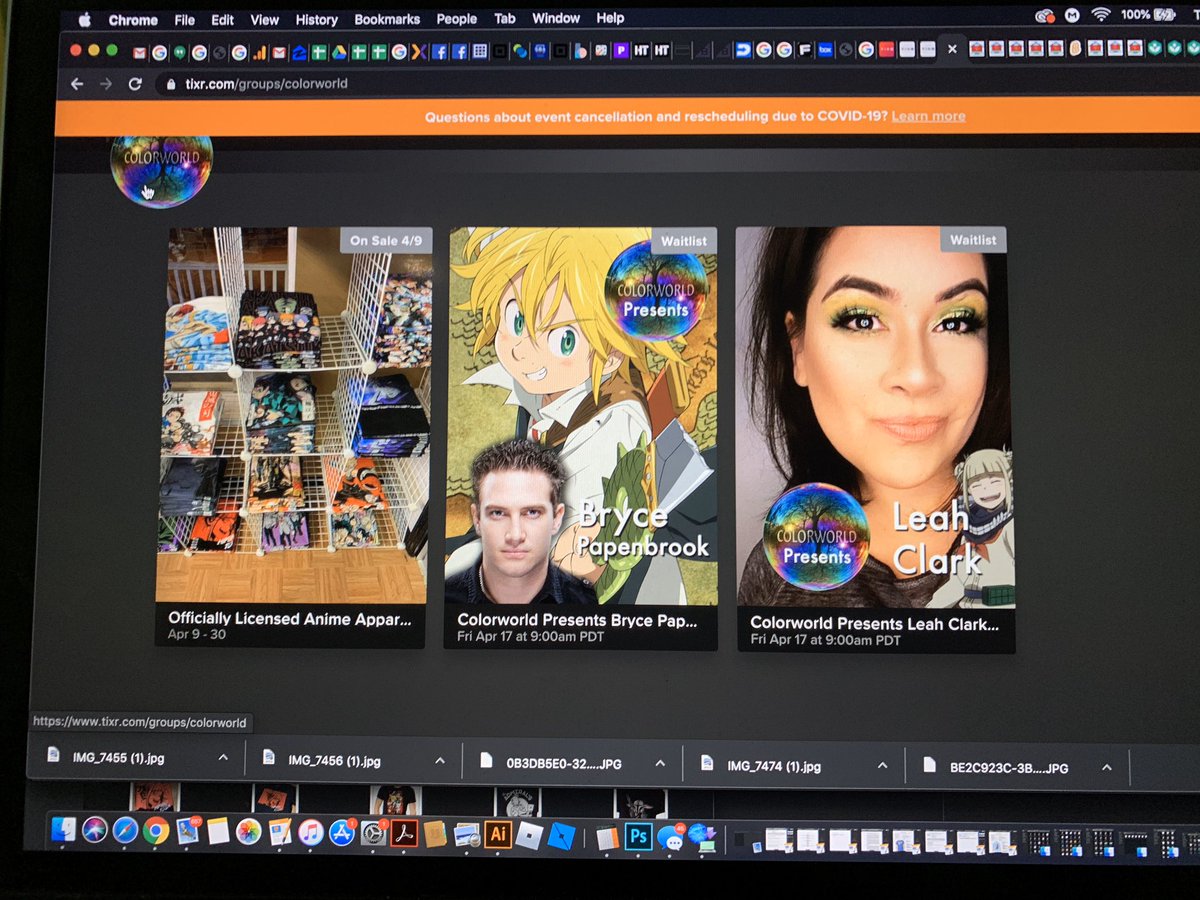Expand options for 0B3DB5E0-32....JPG download
The image size is (1200, 900).
click(660, 763)
